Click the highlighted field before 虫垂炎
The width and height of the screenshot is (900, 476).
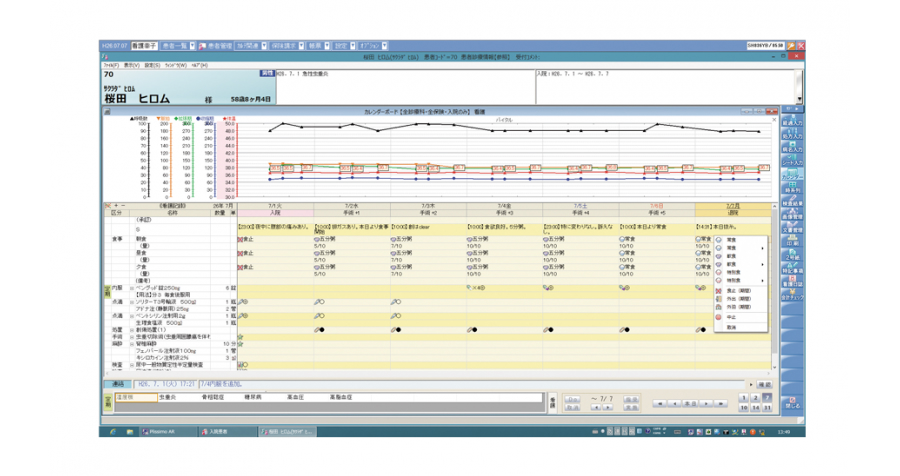click(x=136, y=397)
